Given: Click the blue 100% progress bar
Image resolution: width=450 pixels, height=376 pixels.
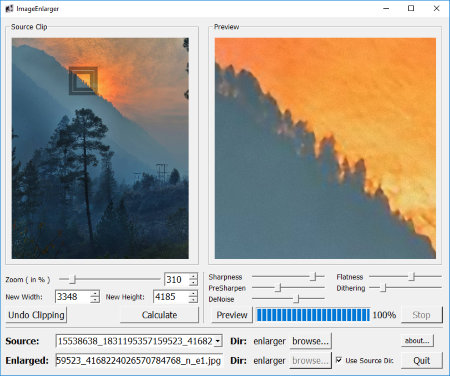Looking at the screenshot, I should tap(313, 315).
